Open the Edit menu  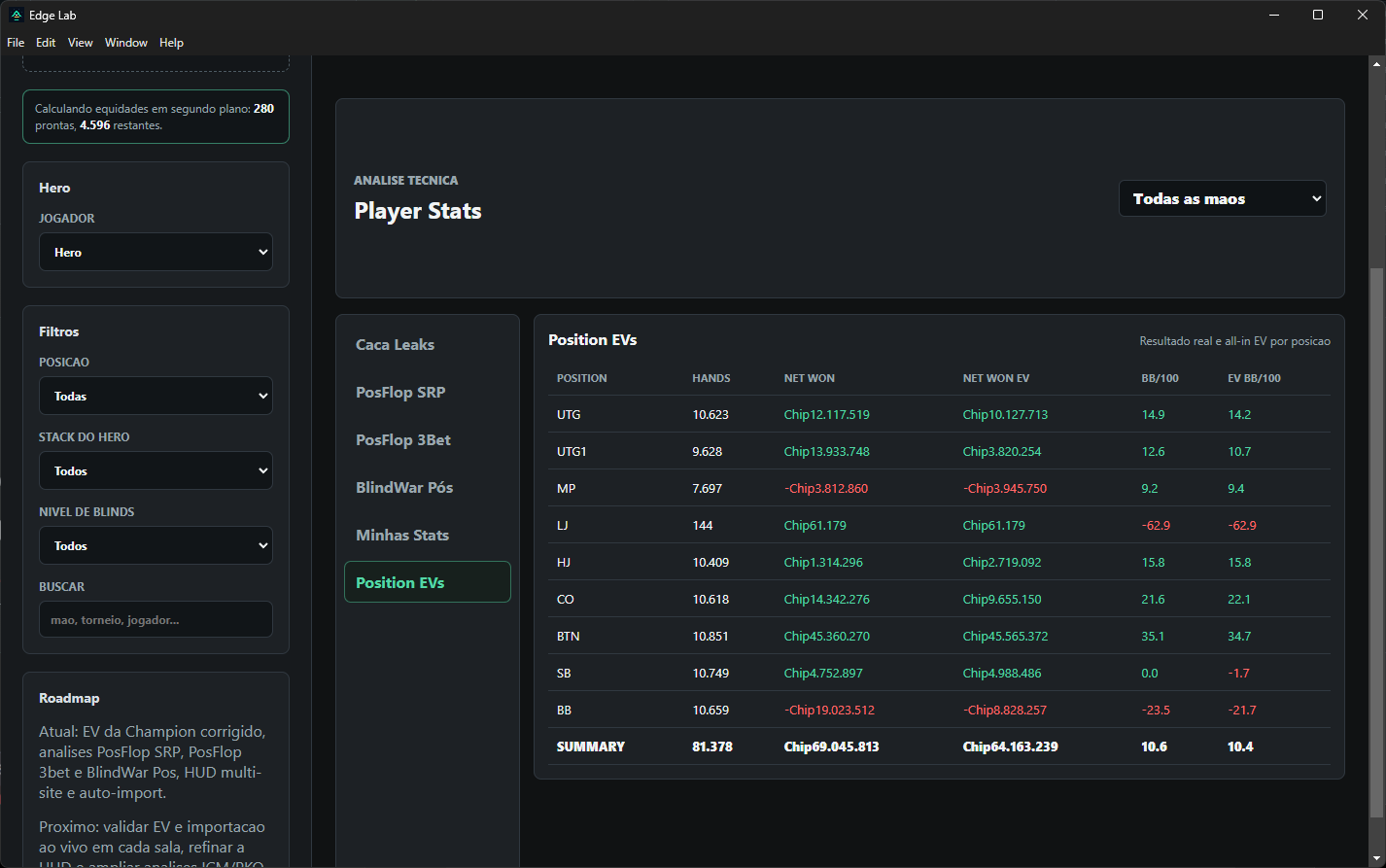tap(46, 43)
